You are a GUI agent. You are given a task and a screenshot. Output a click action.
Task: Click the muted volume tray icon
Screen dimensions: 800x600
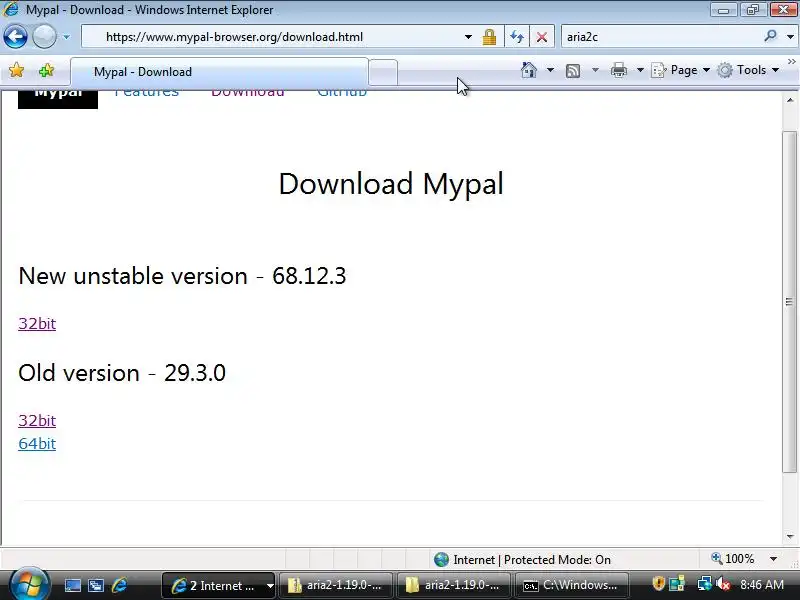tap(722, 584)
